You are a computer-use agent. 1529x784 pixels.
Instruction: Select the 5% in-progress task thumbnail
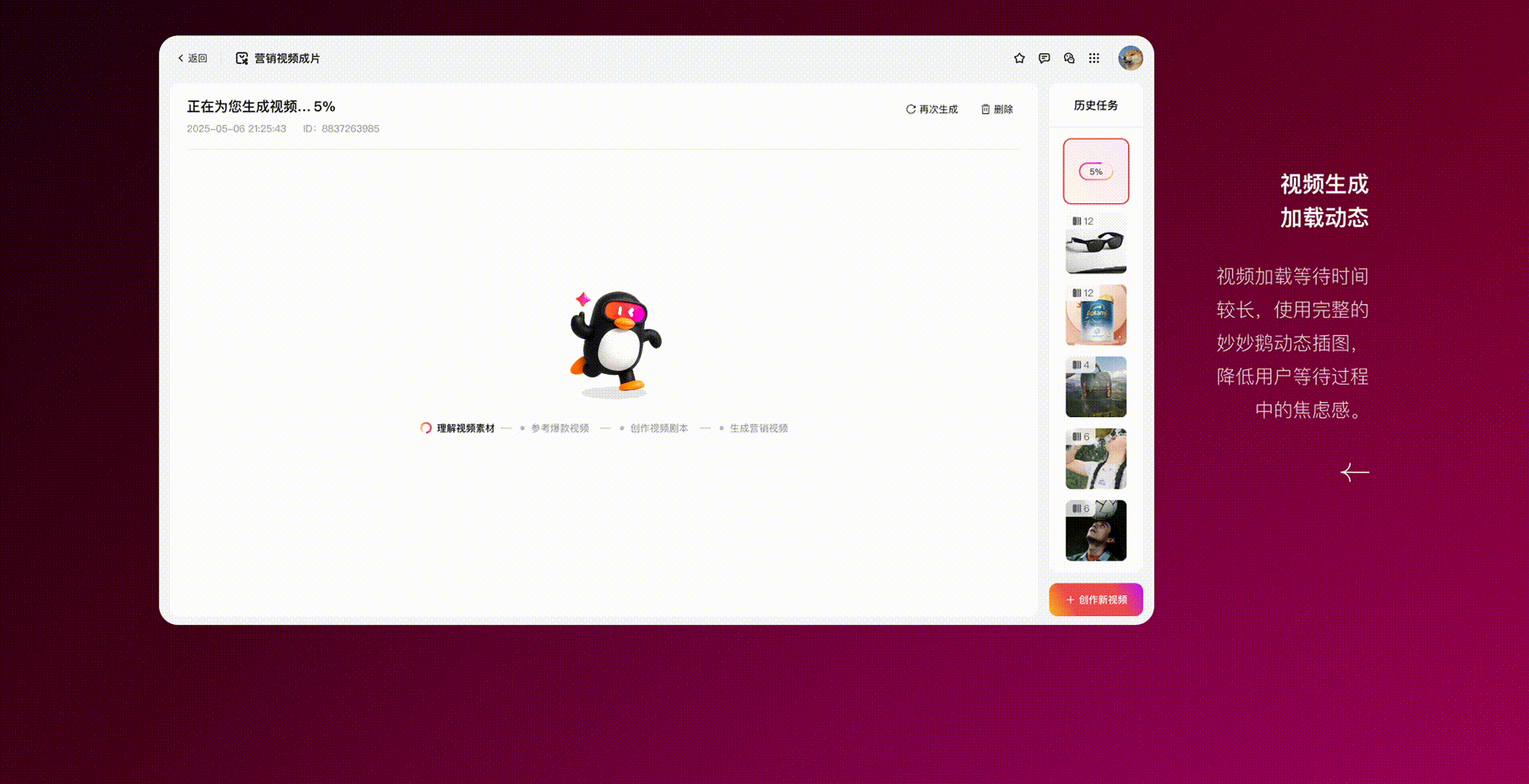(x=1096, y=171)
